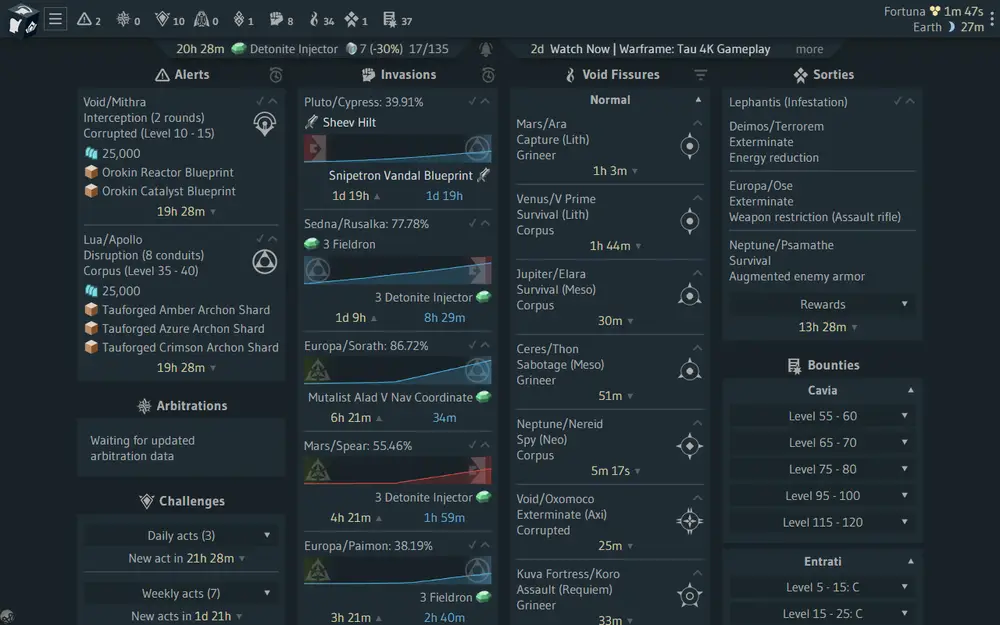Screen dimensions: 1000x625
Task: Expand Cavia Level 55 - 60 bounty
Action: coord(822,416)
